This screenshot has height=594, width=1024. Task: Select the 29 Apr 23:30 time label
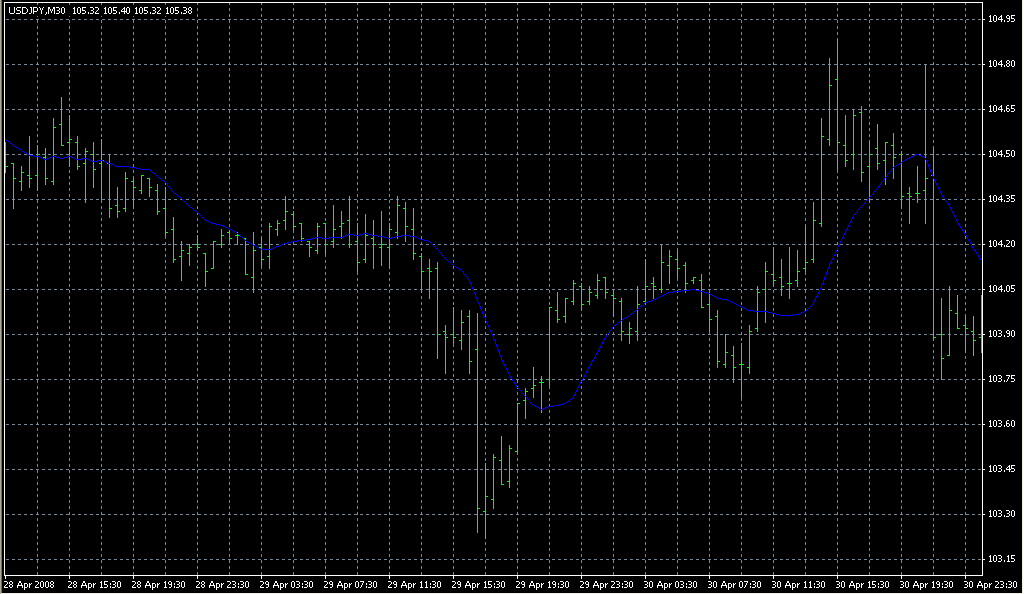click(608, 584)
